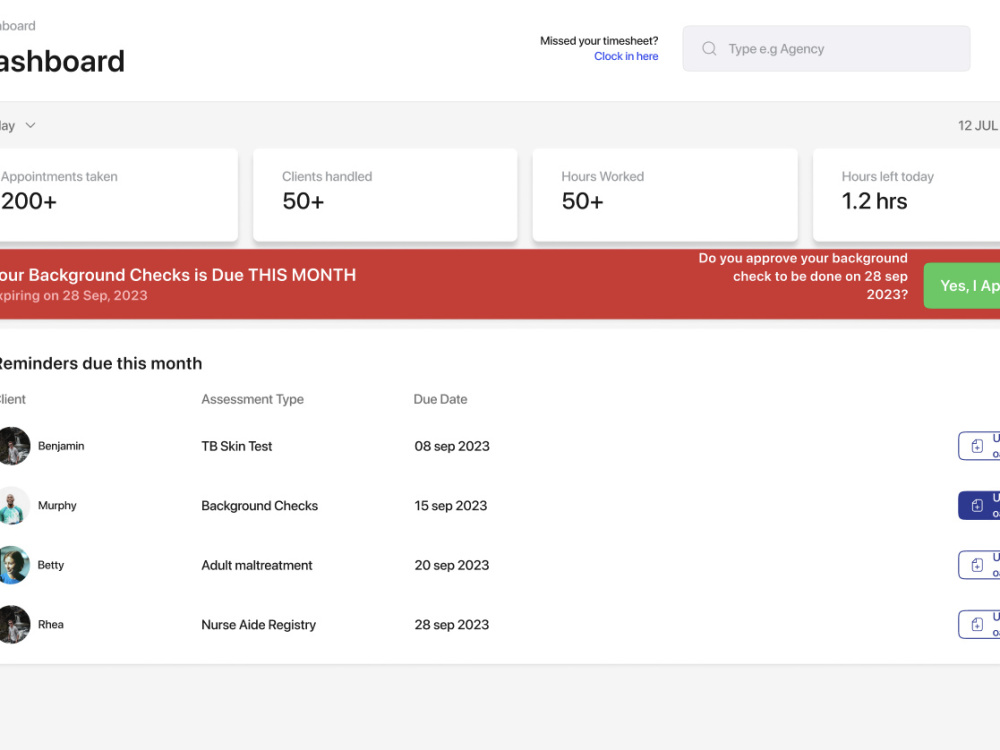
Task: Click the 'Due Date' column header
Action: click(440, 399)
